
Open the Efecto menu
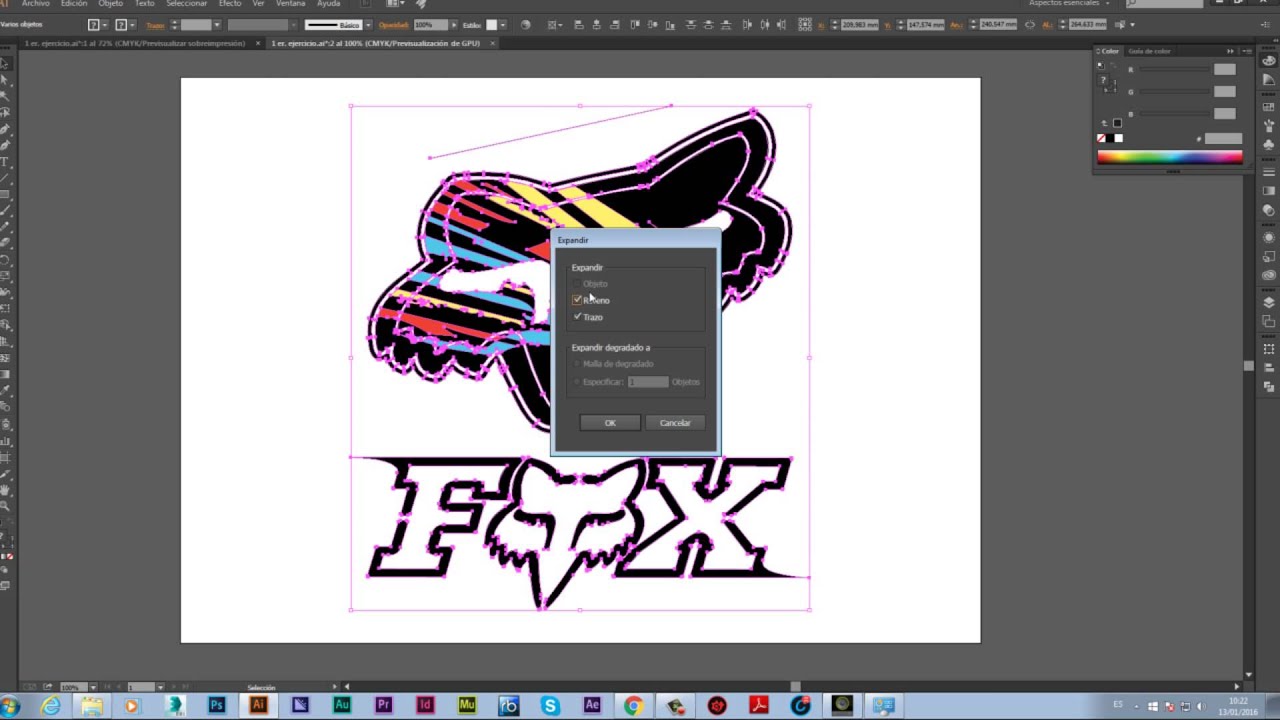tap(230, 4)
